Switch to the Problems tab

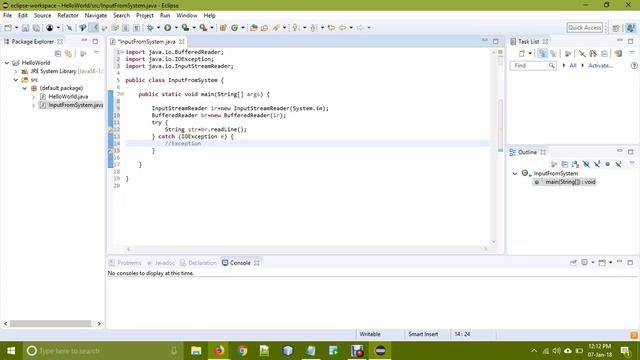click(x=125, y=263)
